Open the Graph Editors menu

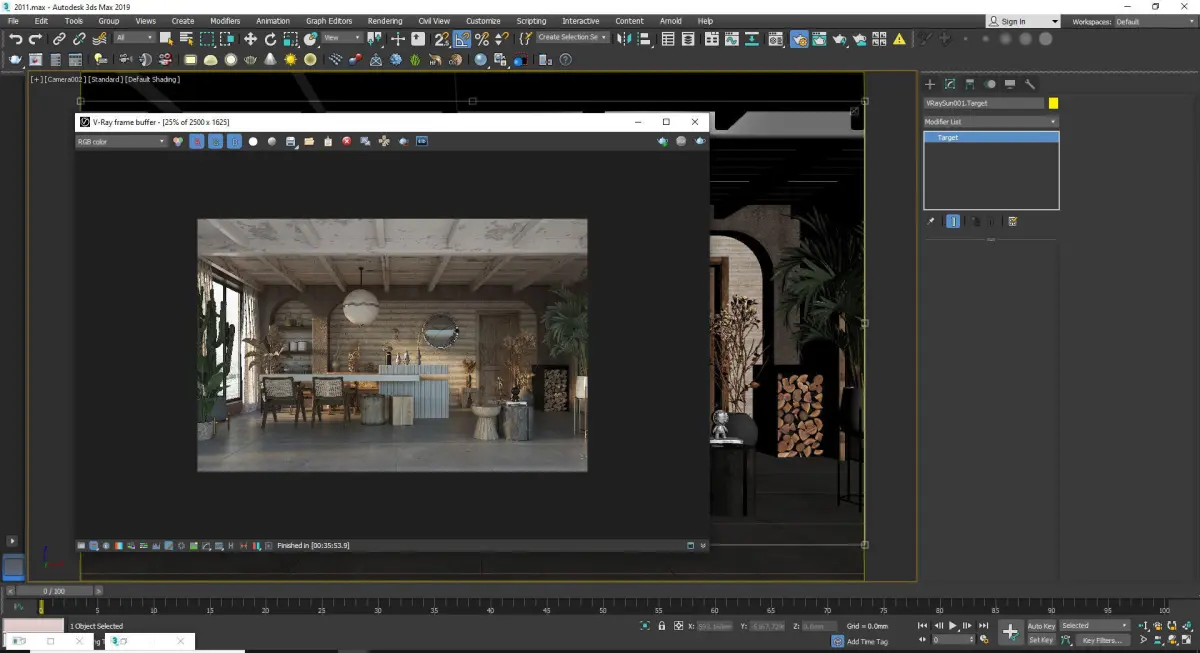(x=329, y=21)
